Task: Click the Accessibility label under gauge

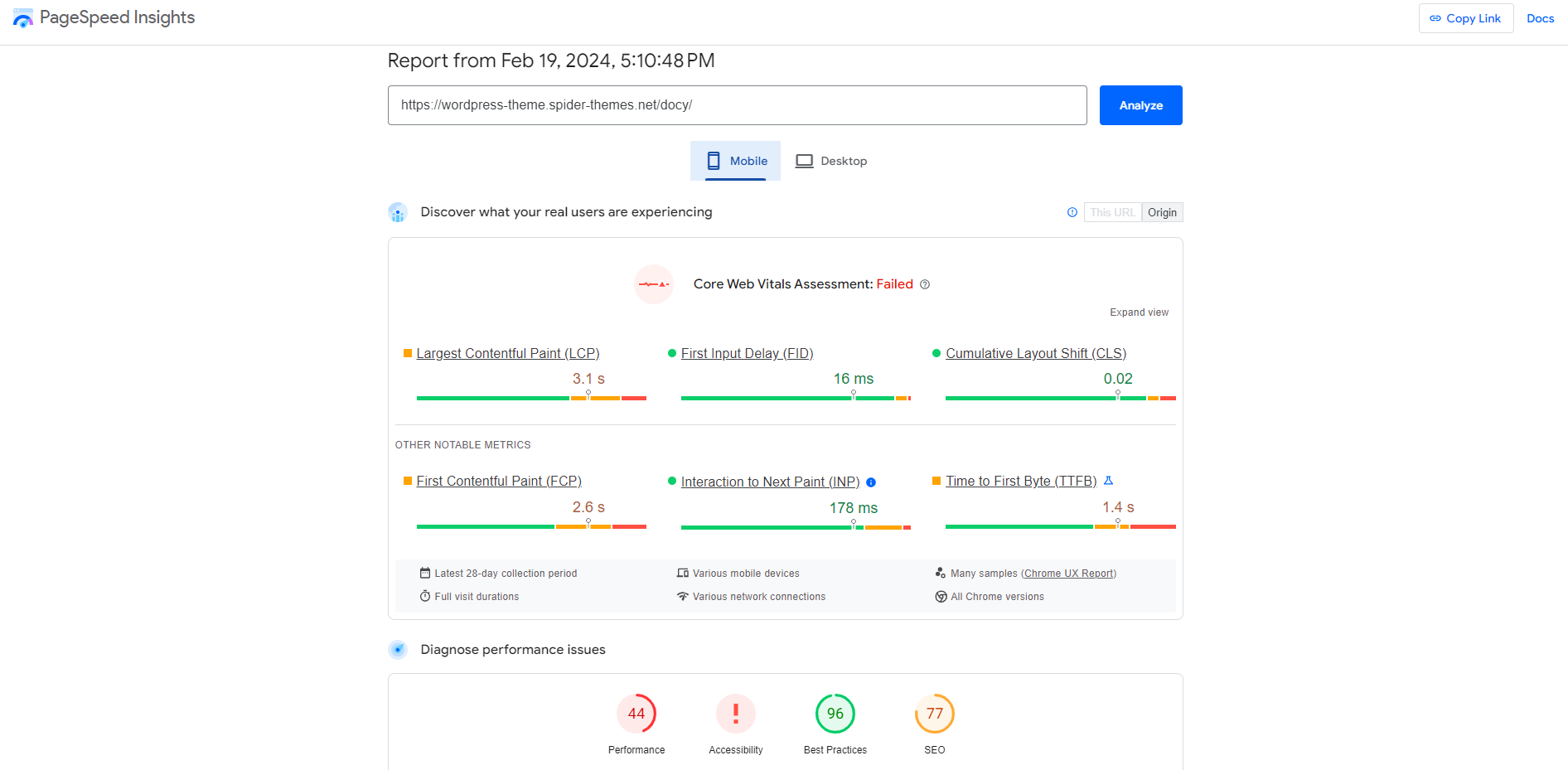Action: (x=736, y=750)
